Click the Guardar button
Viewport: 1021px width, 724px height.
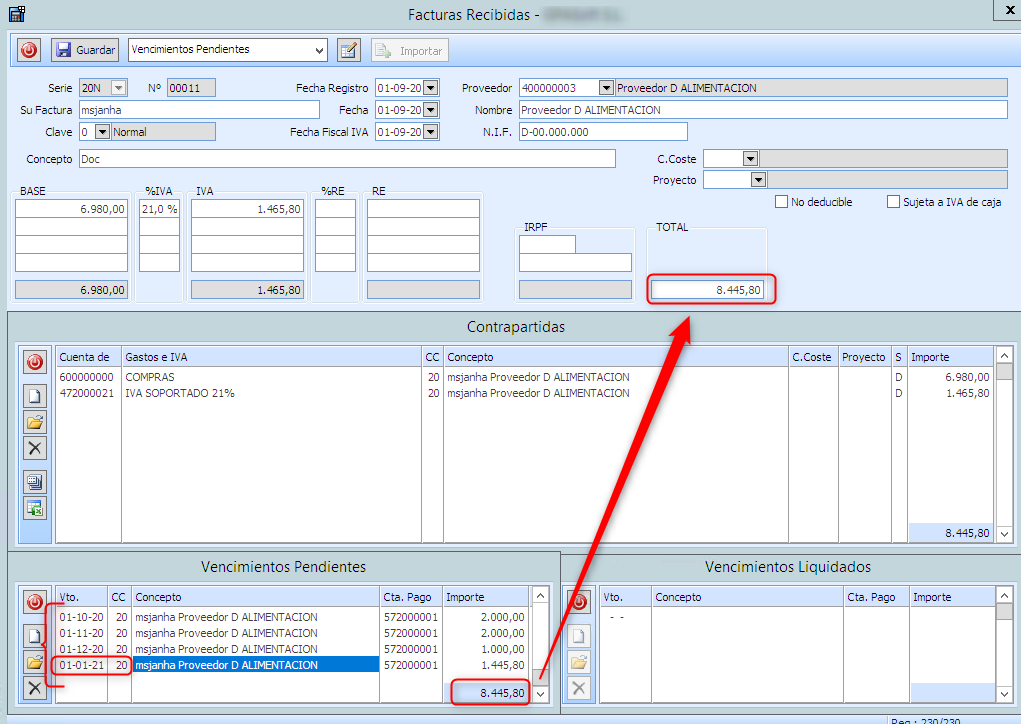(x=85, y=50)
